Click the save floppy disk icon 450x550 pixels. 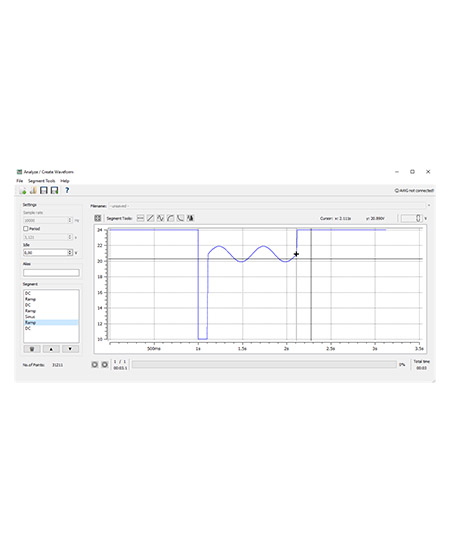click(x=44, y=190)
